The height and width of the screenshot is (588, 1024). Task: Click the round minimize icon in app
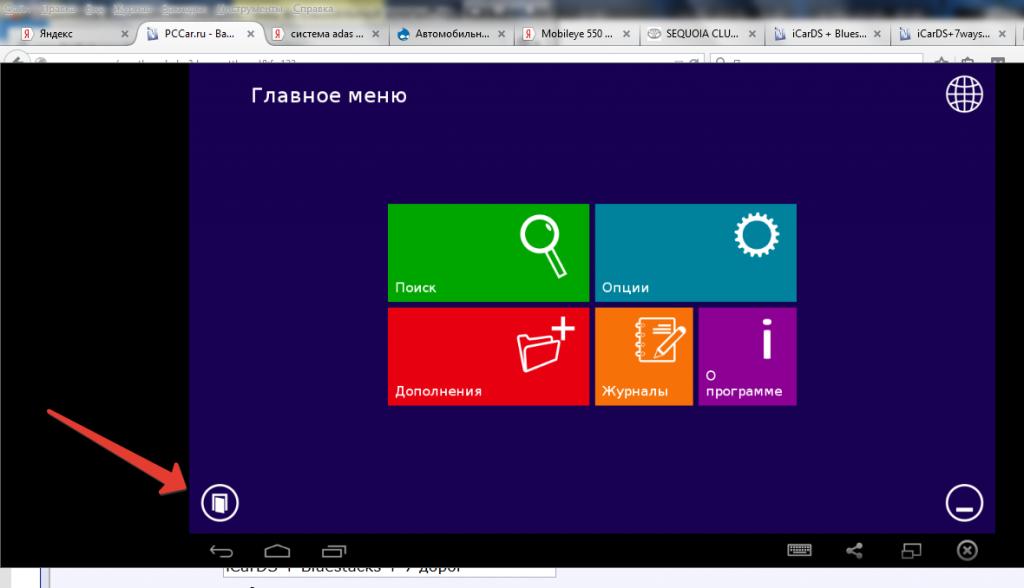click(964, 503)
